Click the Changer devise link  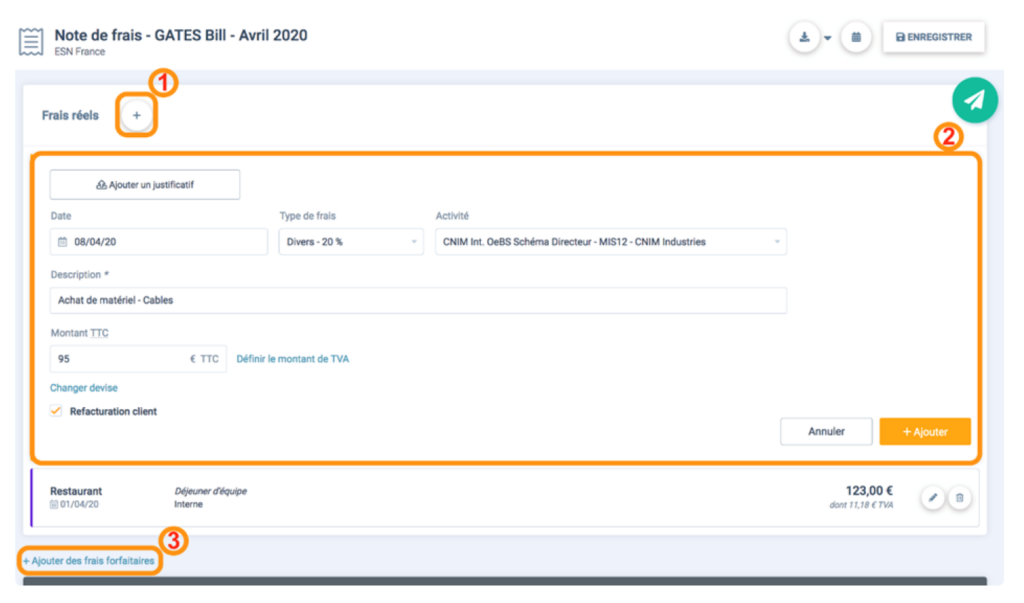pos(84,388)
